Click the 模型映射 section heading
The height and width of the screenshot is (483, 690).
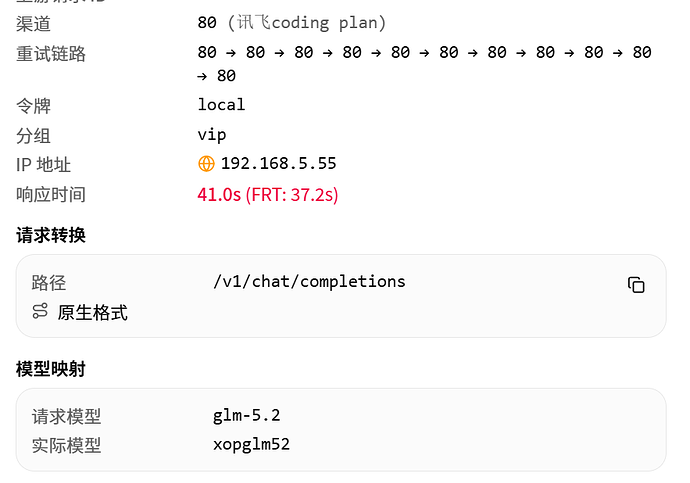51,369
